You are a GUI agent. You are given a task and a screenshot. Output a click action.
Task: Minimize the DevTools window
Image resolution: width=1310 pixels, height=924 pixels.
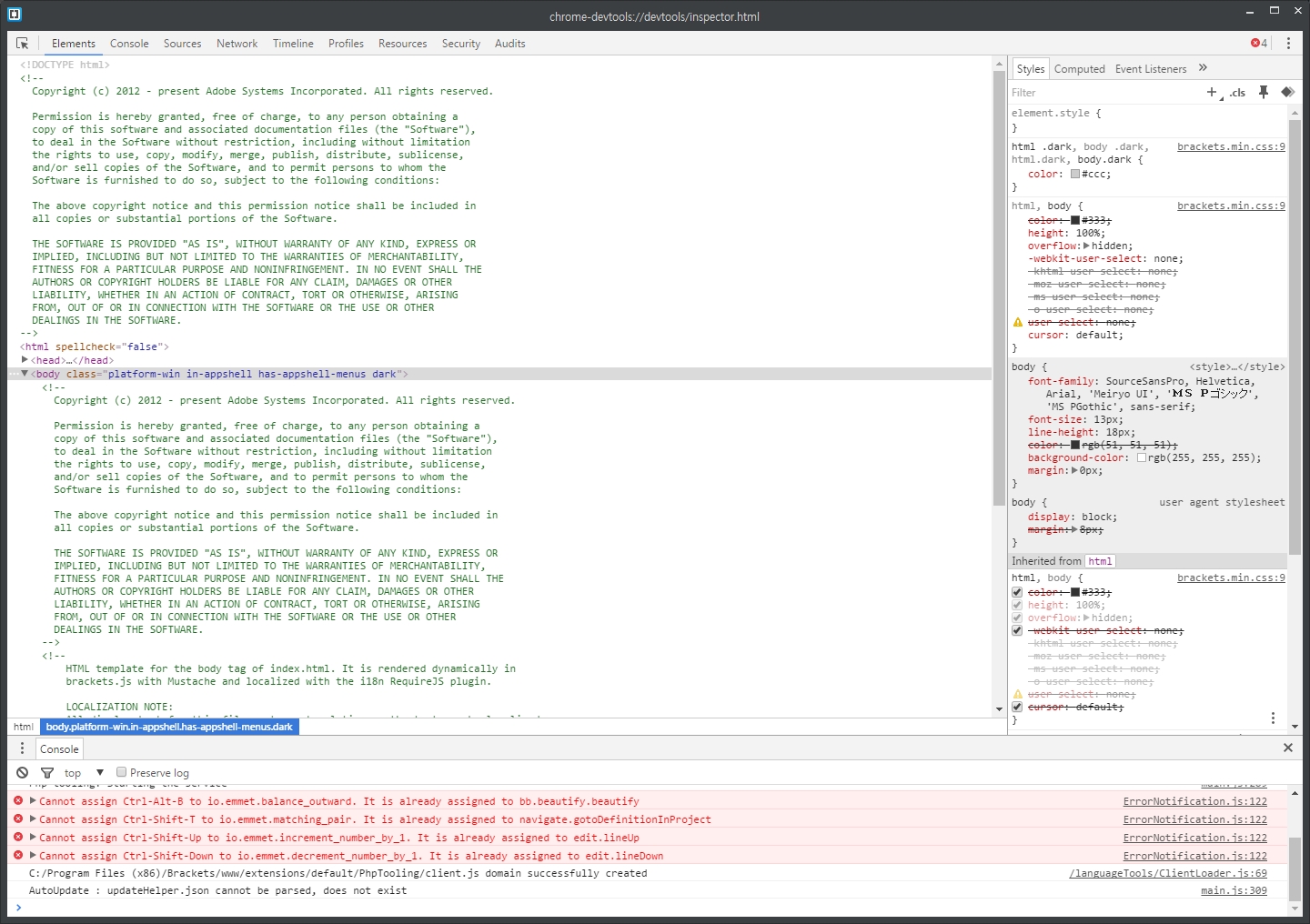click(x=1252, y=11)
